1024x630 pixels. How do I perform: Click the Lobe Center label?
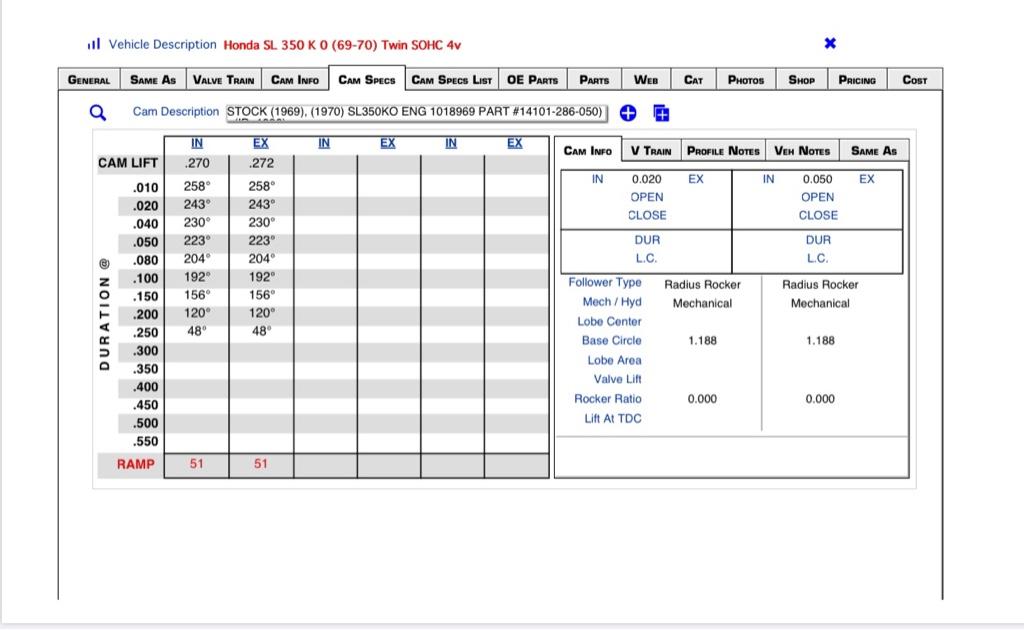pyautogui.click(x=609, y=321)
